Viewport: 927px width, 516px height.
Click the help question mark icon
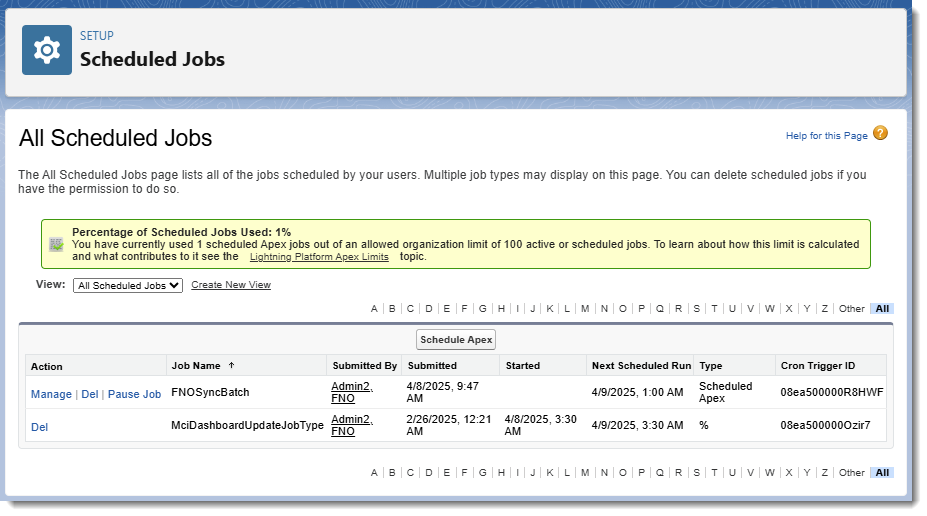880,134
